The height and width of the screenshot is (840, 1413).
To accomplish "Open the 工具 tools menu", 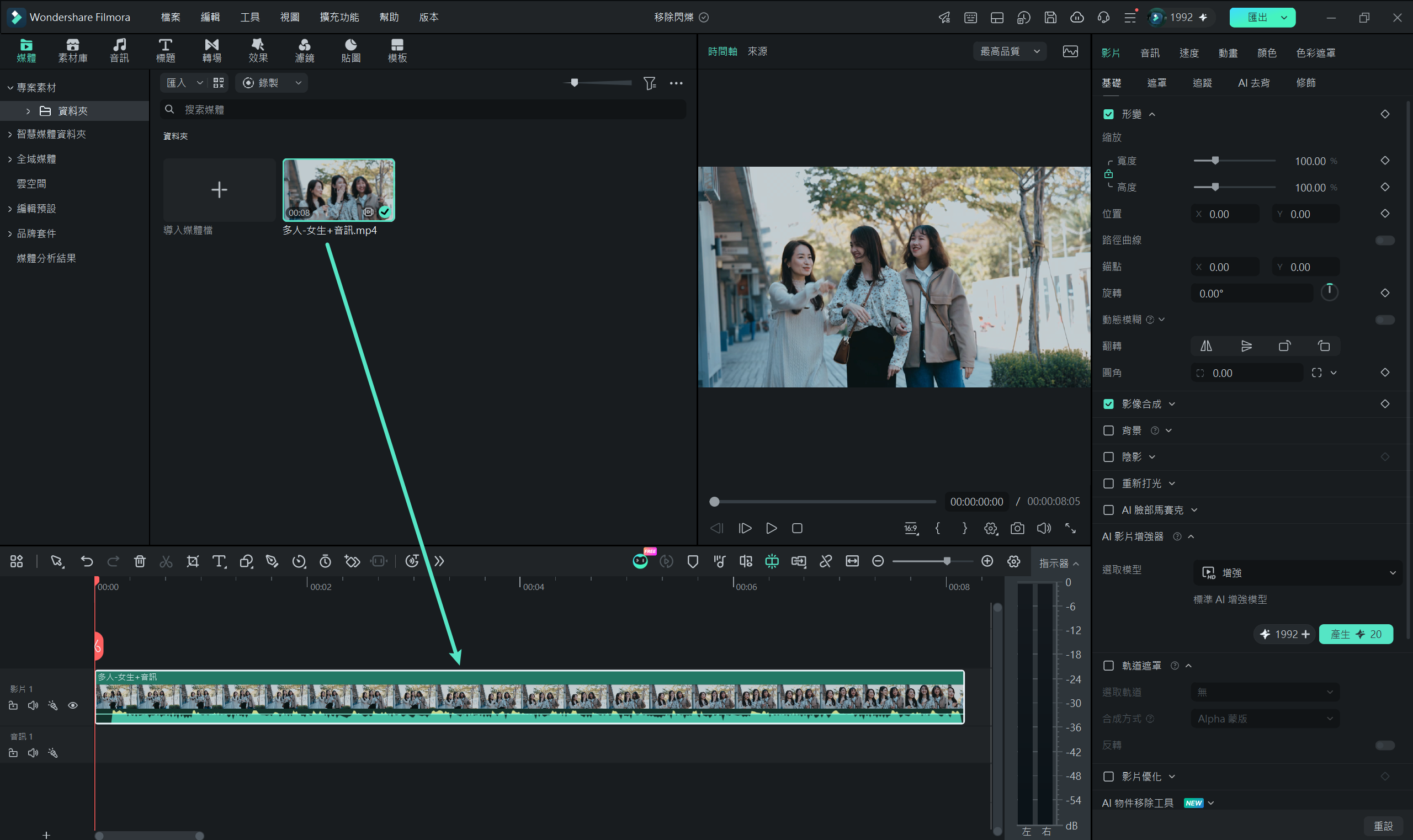I will pyautogui.click(x=249, y=17).
